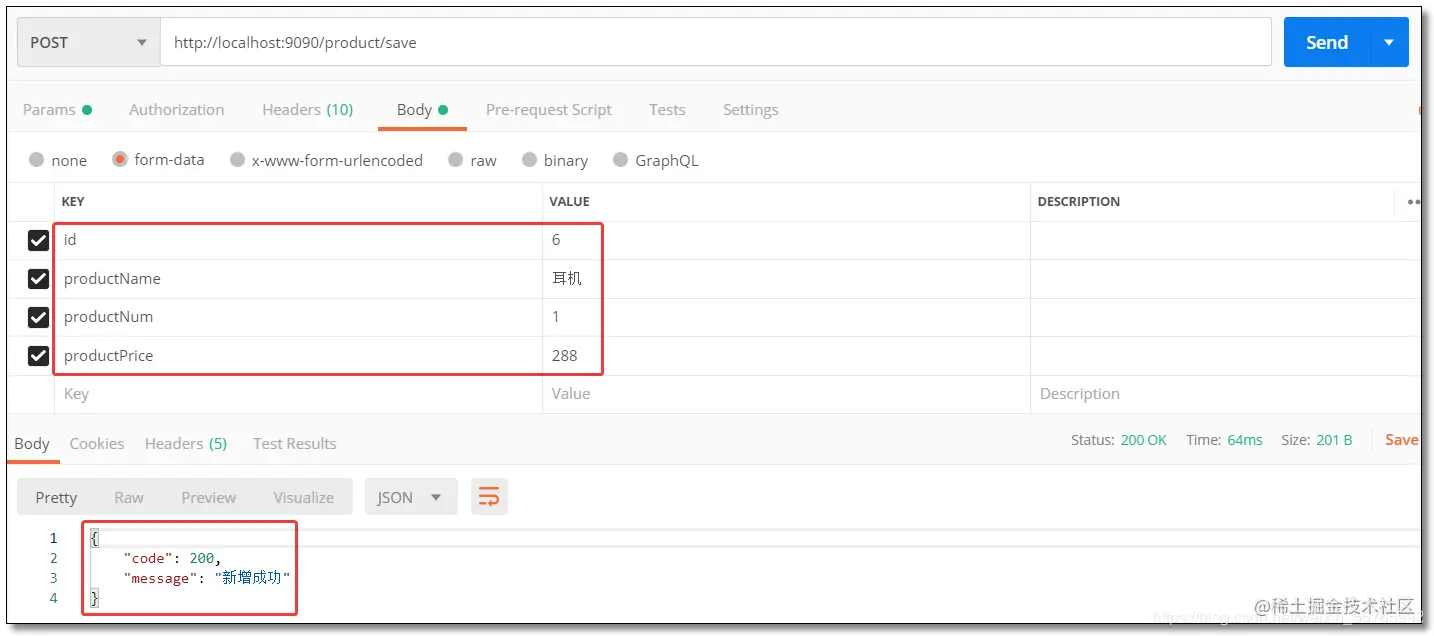Open the Tests tab

(x=667, y=110)
